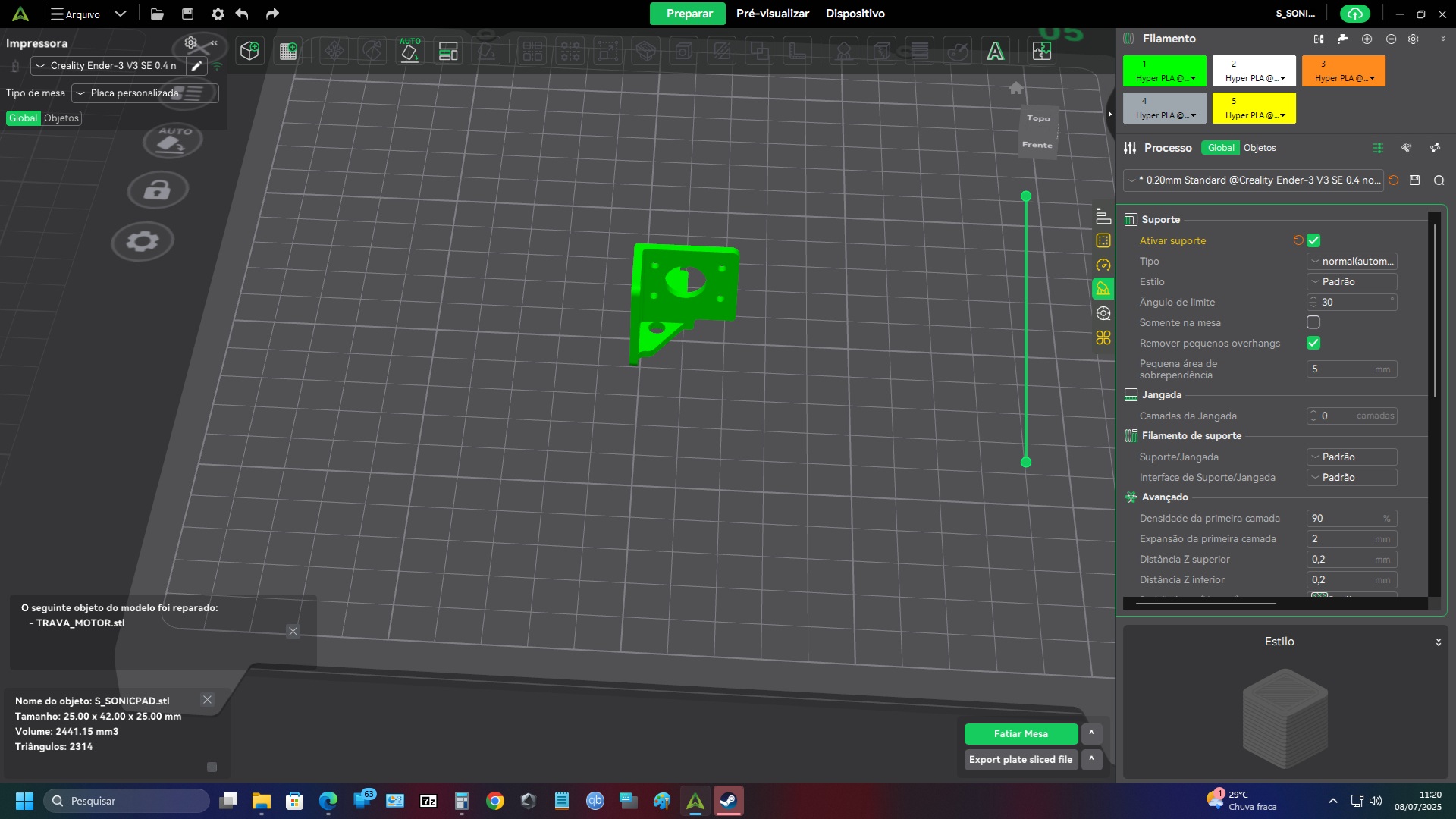Toggle the advanced settings mode icon
Screen dimensions: 1456x819
point(1378,148)
